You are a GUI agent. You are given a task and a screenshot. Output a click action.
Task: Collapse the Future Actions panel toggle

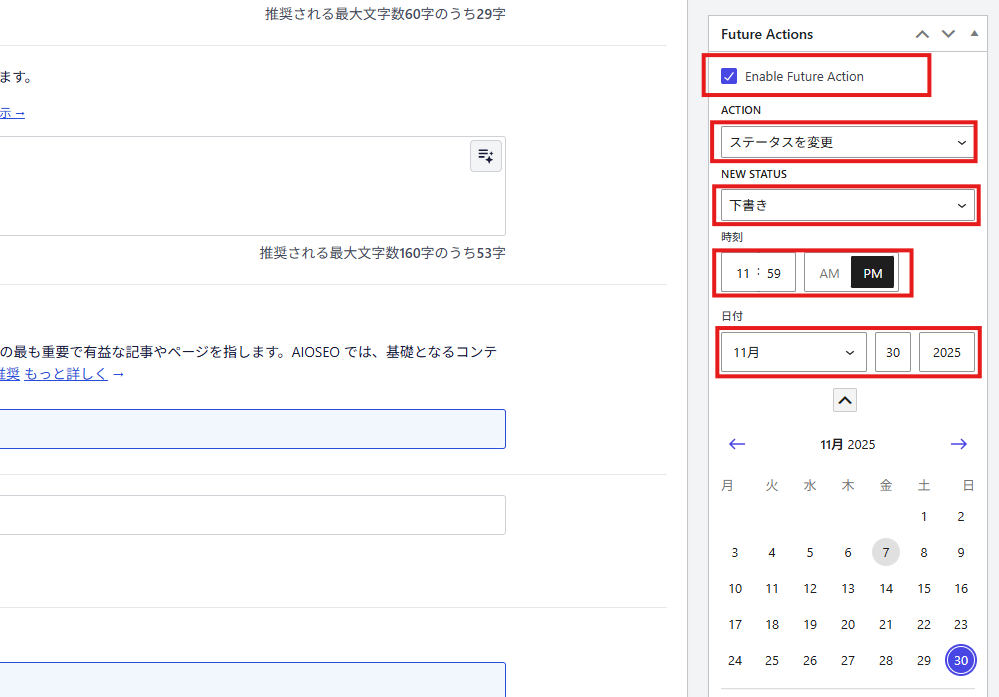pos(974,34)
